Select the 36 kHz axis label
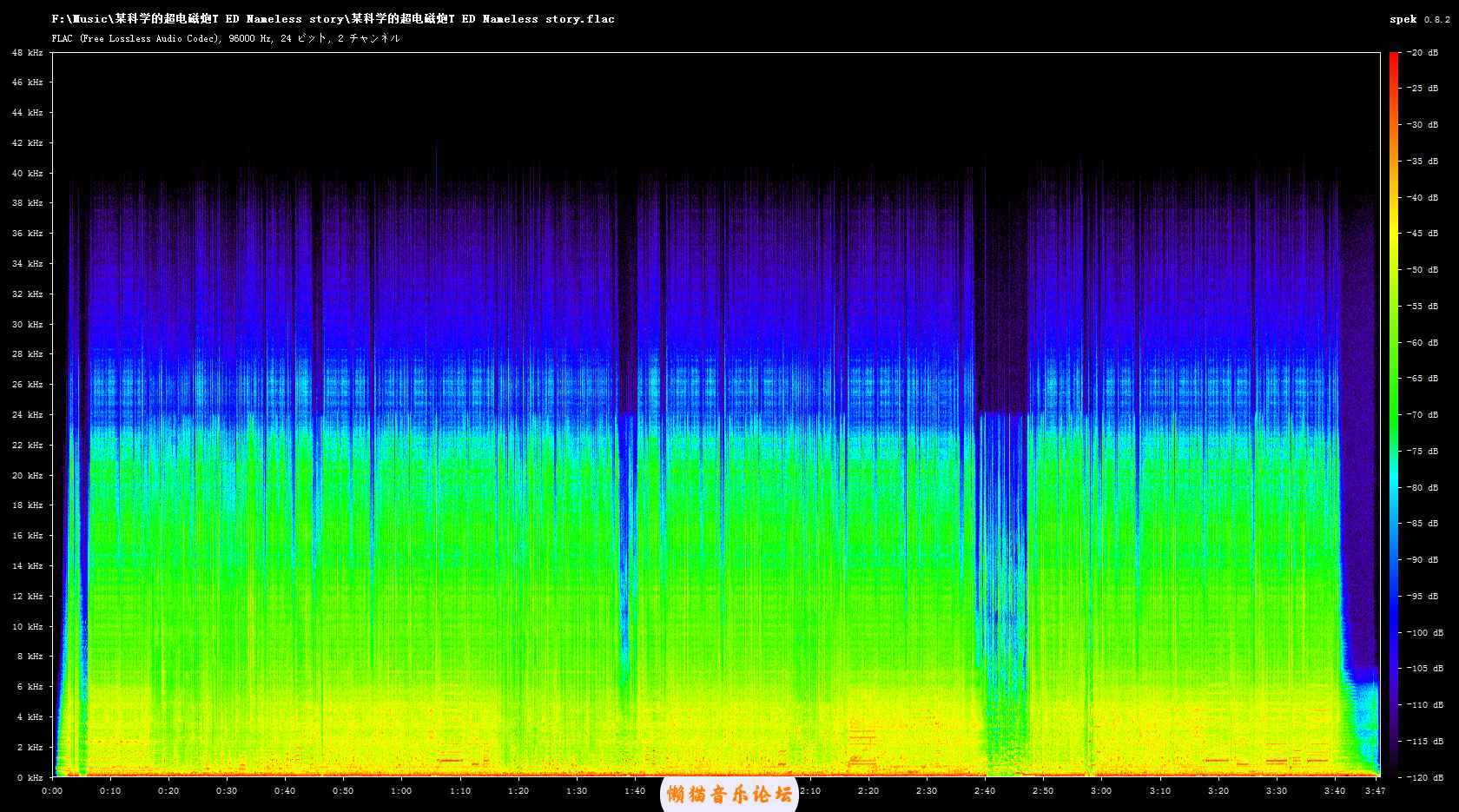The height and width of the screenshot is (812, 1459). [28, 234]
